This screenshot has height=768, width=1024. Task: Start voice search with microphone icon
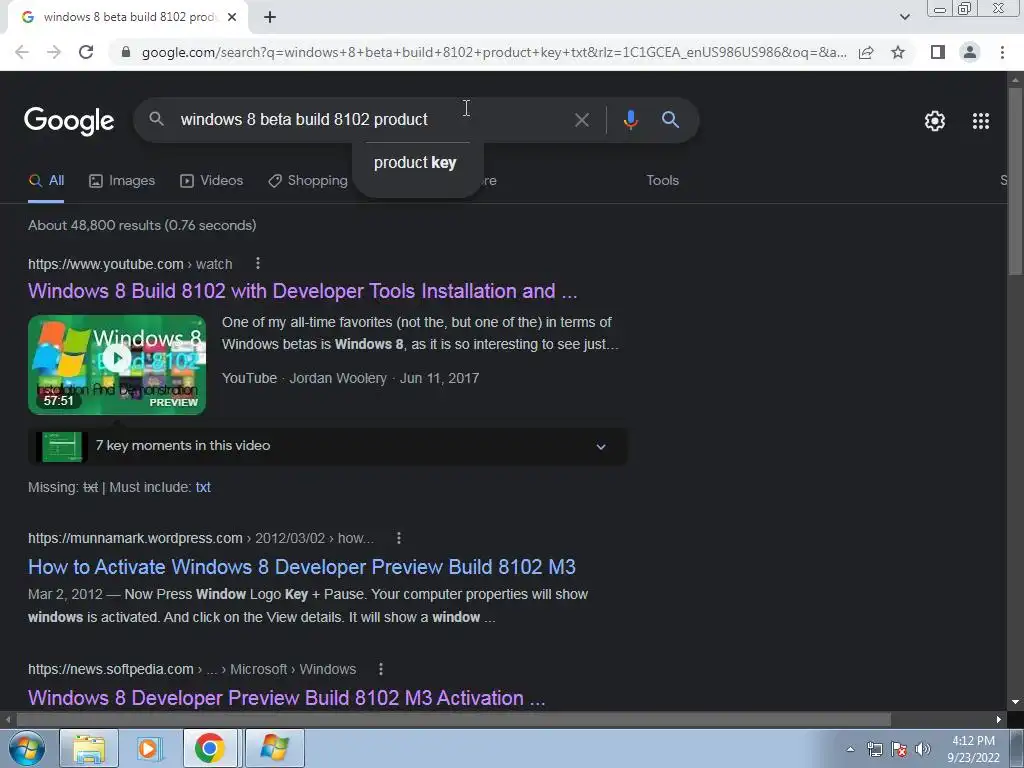tap(630, 120)
